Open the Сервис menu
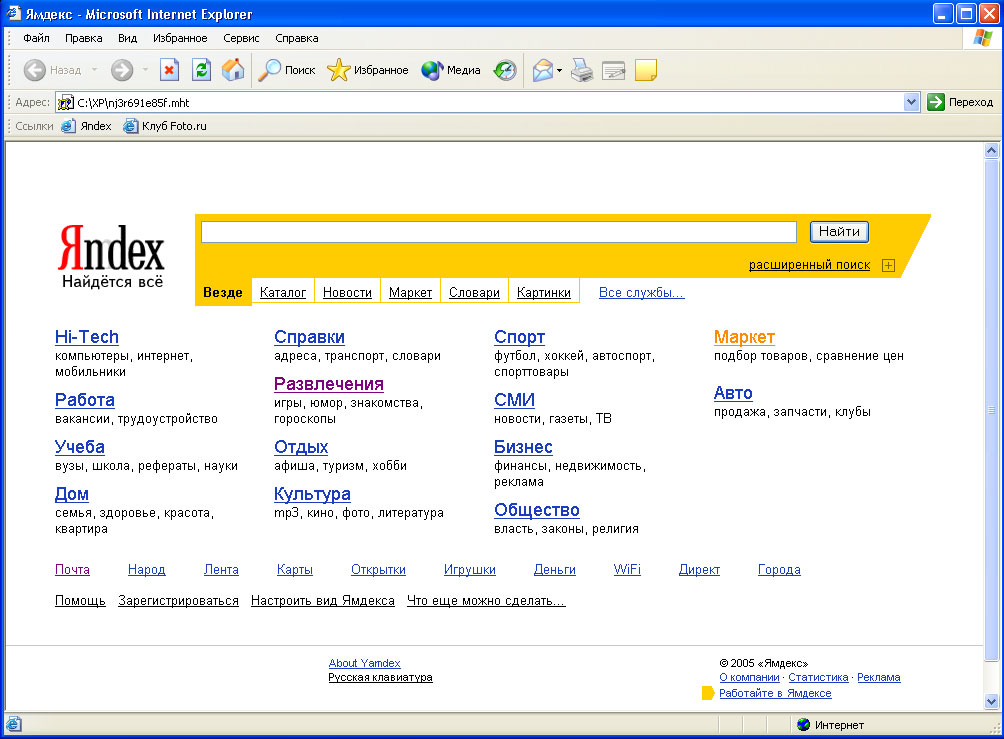This screenshot has height=739, width=1004. click(241, 38)
